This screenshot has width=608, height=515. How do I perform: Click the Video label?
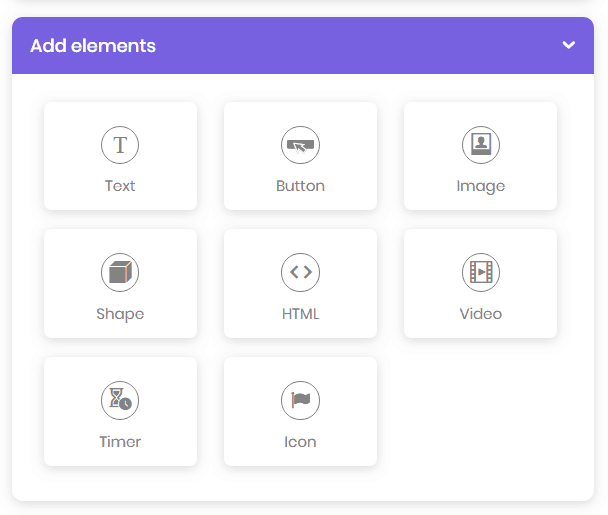coord(480,314)
